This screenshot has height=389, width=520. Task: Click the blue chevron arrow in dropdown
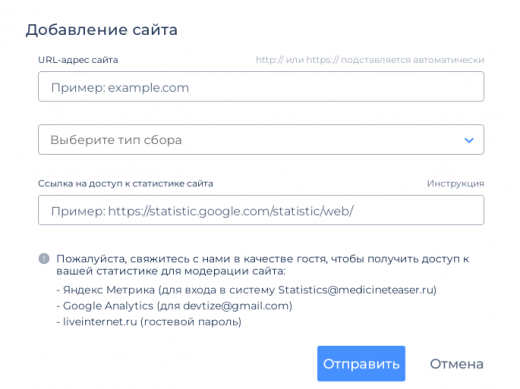pos(469,140)
